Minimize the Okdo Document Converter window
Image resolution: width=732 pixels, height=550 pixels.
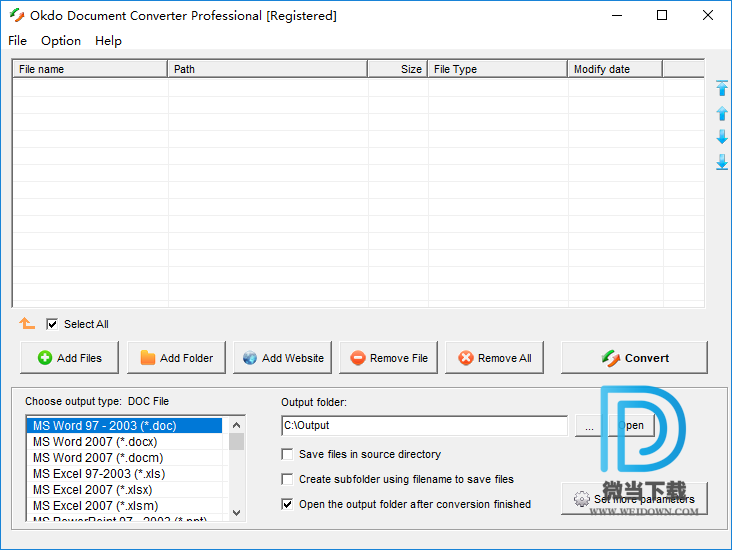tap(617, 15)
